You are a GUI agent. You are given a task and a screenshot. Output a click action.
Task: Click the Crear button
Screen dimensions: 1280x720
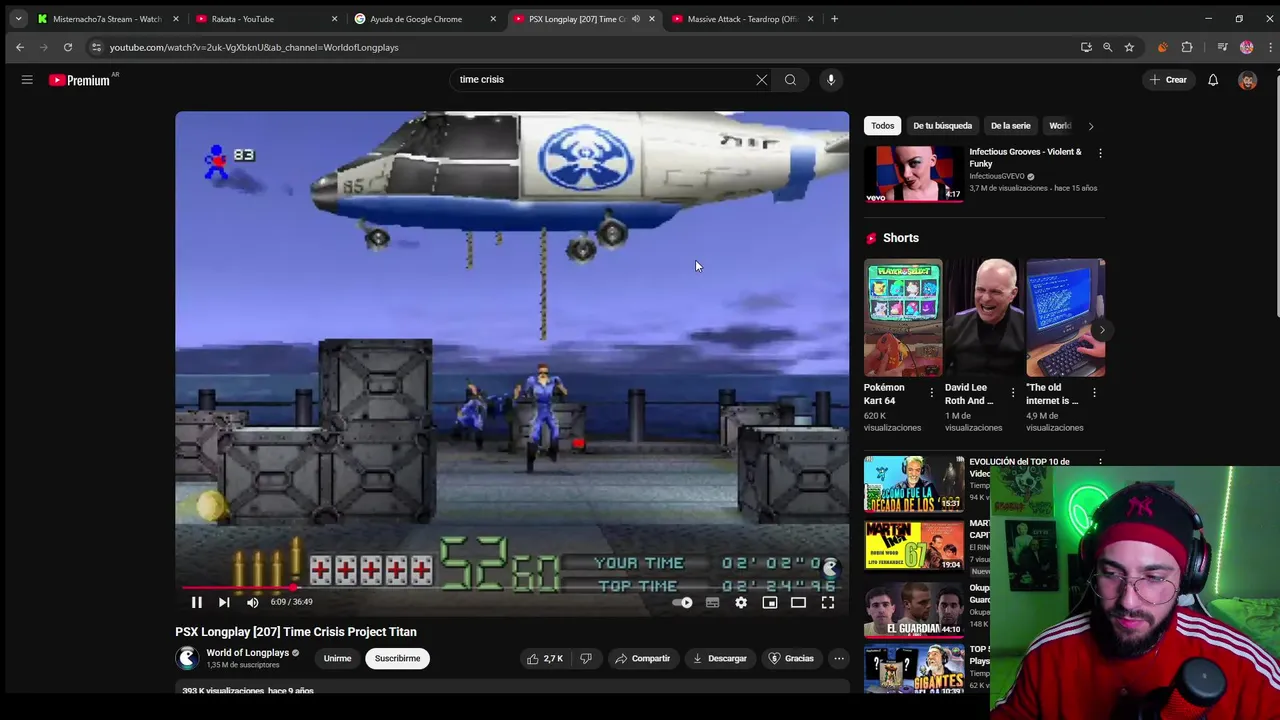click(1168, 80)
